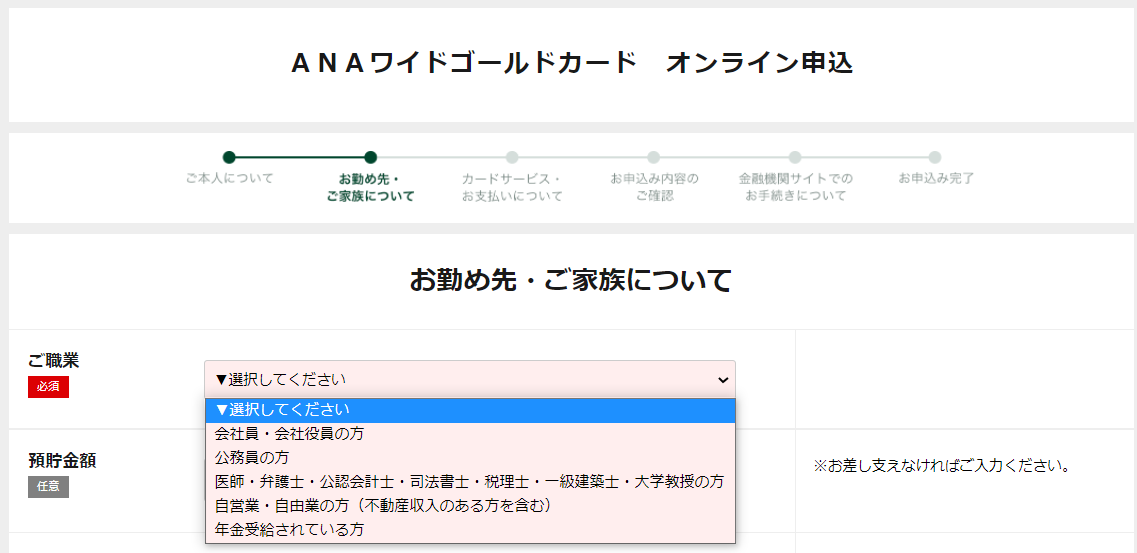1137x553 pixels.
Task: Click the ご本人について step label
Action: tap(229, 178)
